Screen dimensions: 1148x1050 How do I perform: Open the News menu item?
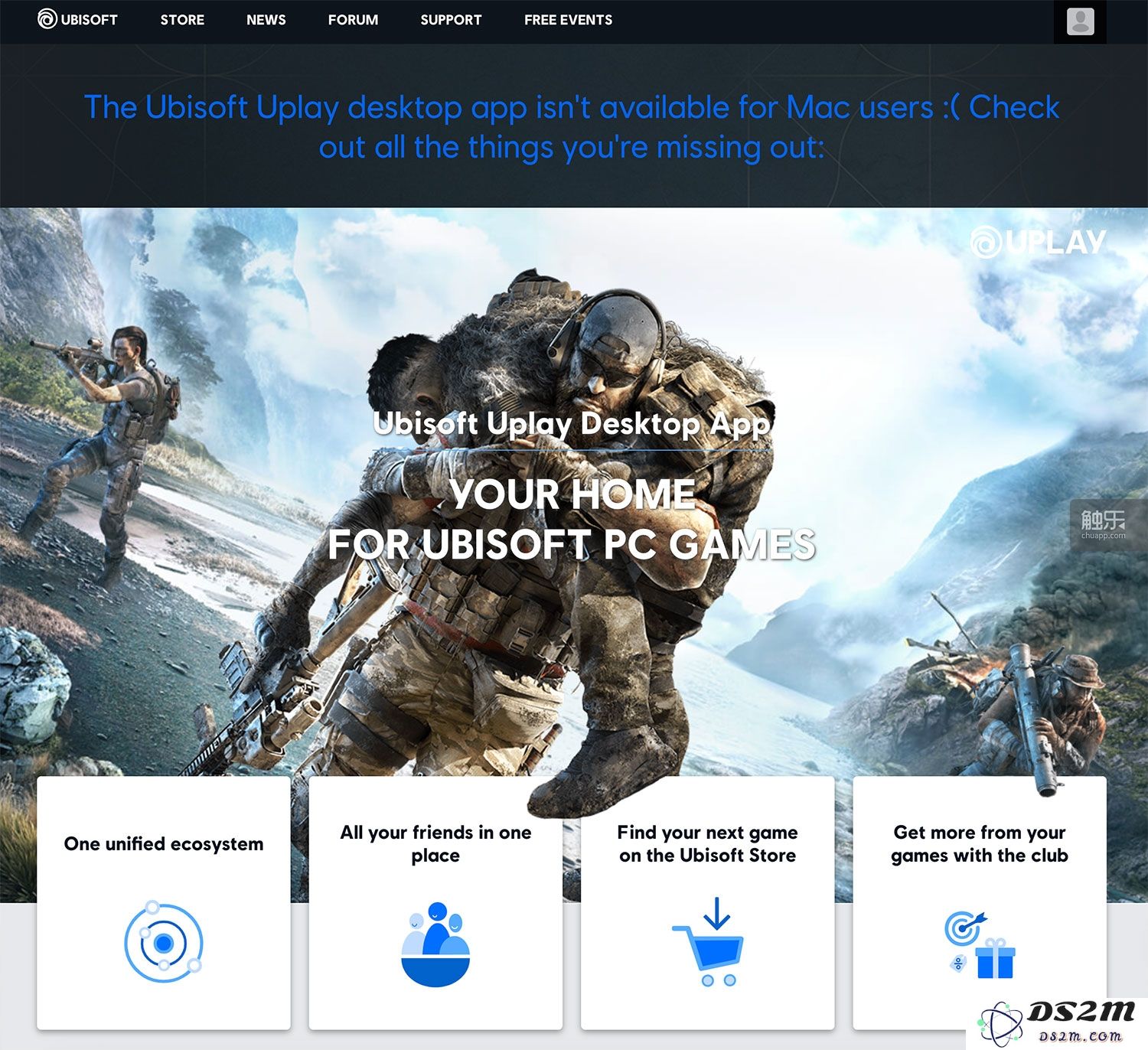pos(266,20)
